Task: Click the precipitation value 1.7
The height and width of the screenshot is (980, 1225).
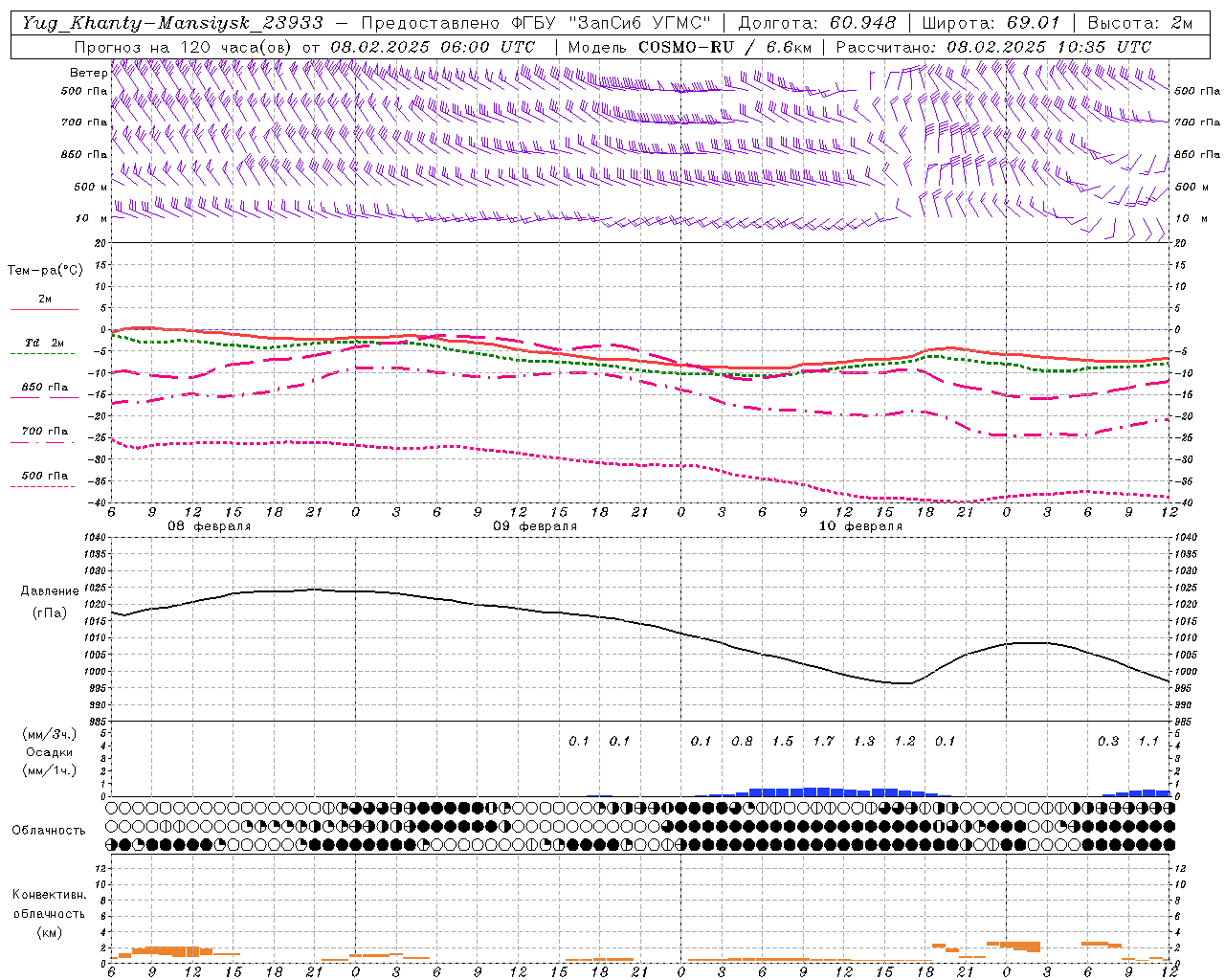Action: (x=823, y=741)
